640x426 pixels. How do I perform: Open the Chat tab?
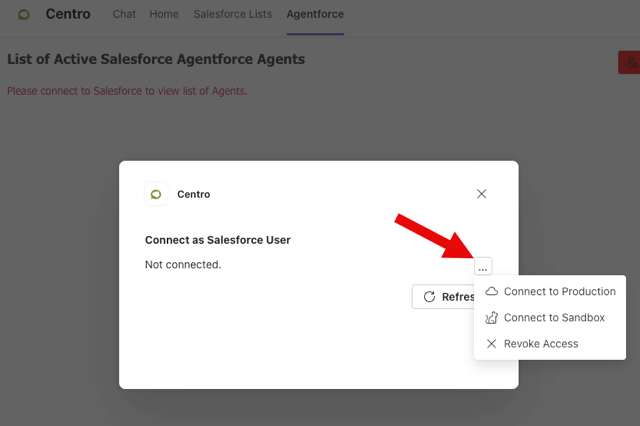pos(124,14)
